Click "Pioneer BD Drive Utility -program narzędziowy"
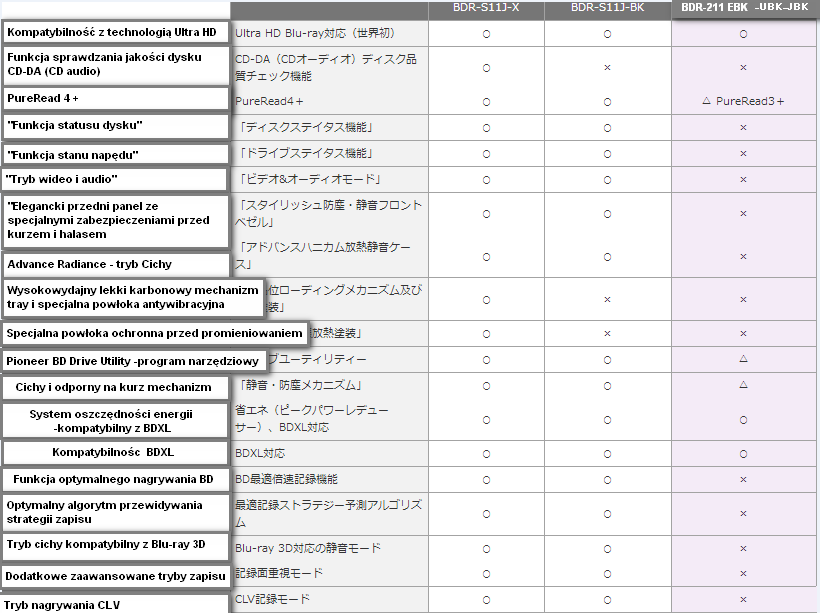The image size is (820, 613). [x=133, y=361]
